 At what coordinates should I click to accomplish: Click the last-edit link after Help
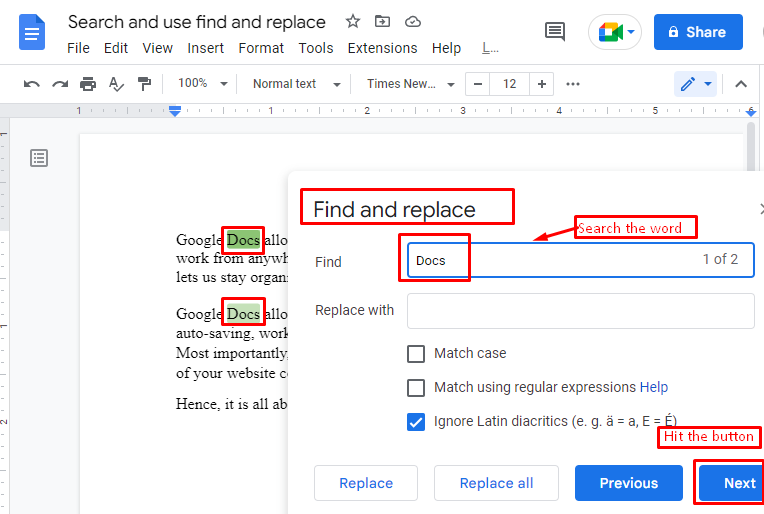coord(490,48)
